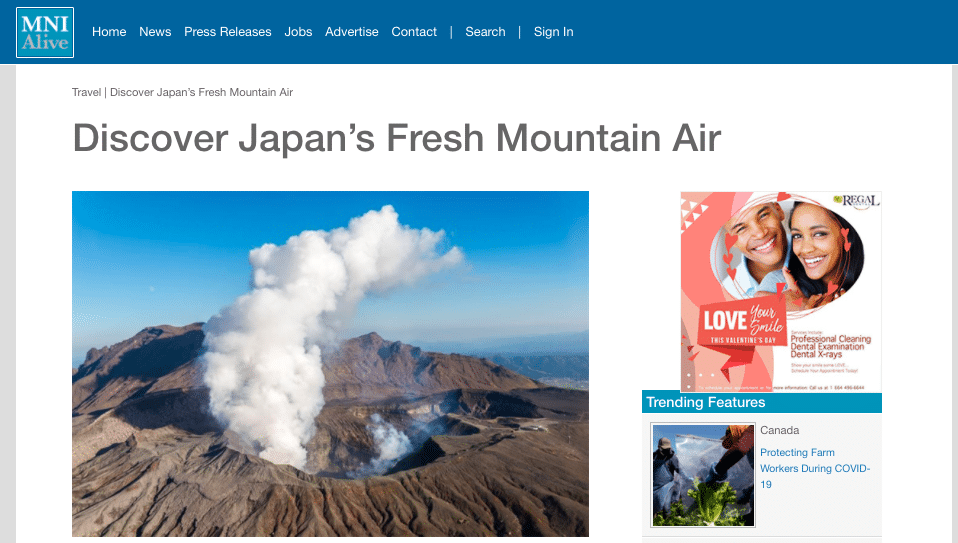Open the Advertise page

351,32
